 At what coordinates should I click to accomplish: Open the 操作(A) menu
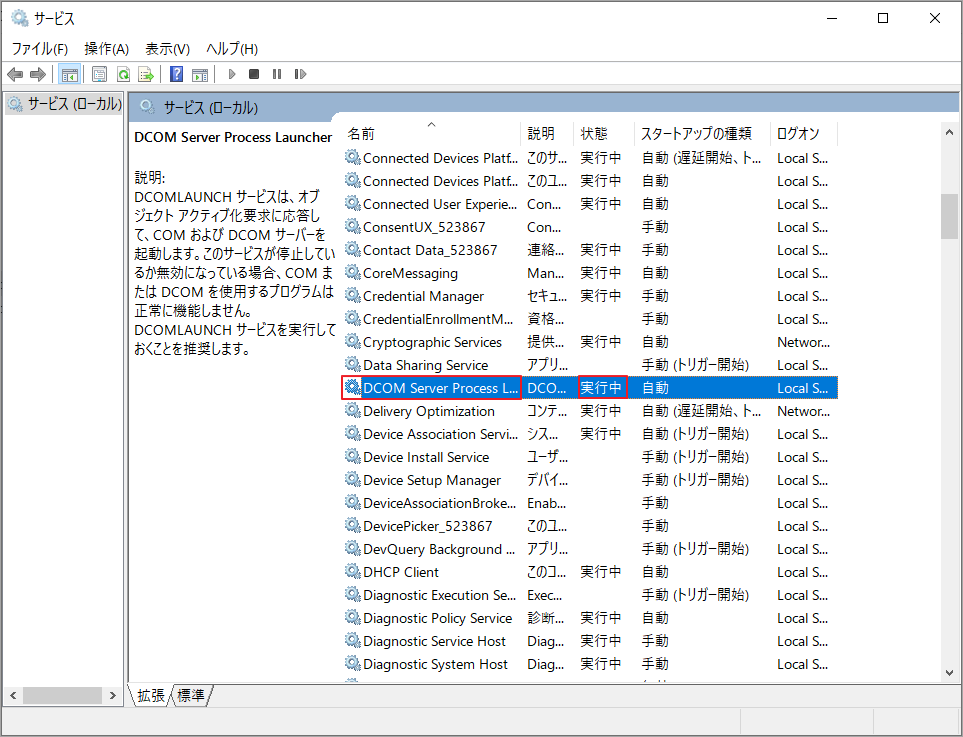coord(106,48)
